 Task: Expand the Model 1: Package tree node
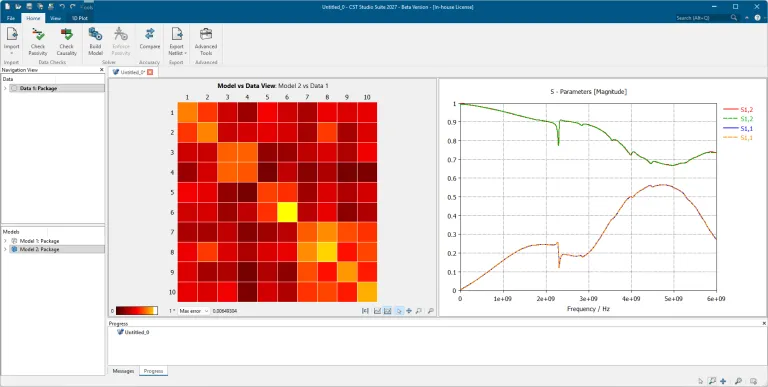[x=5, y=241]
